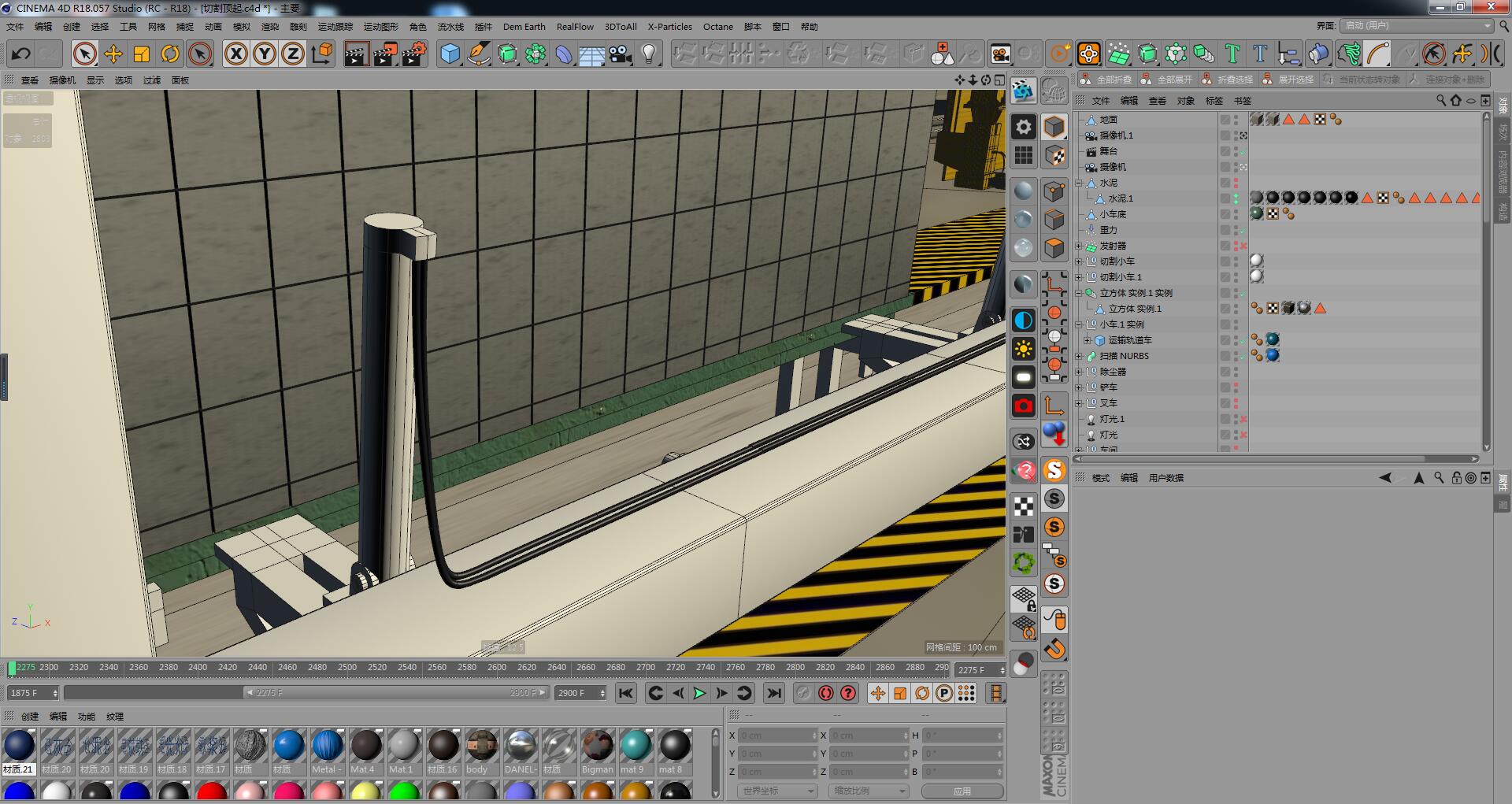The width and height of the screenshot is (1512, 804).
Task: Click the 1875 F start frame field
Action: [x=32, y=693]
